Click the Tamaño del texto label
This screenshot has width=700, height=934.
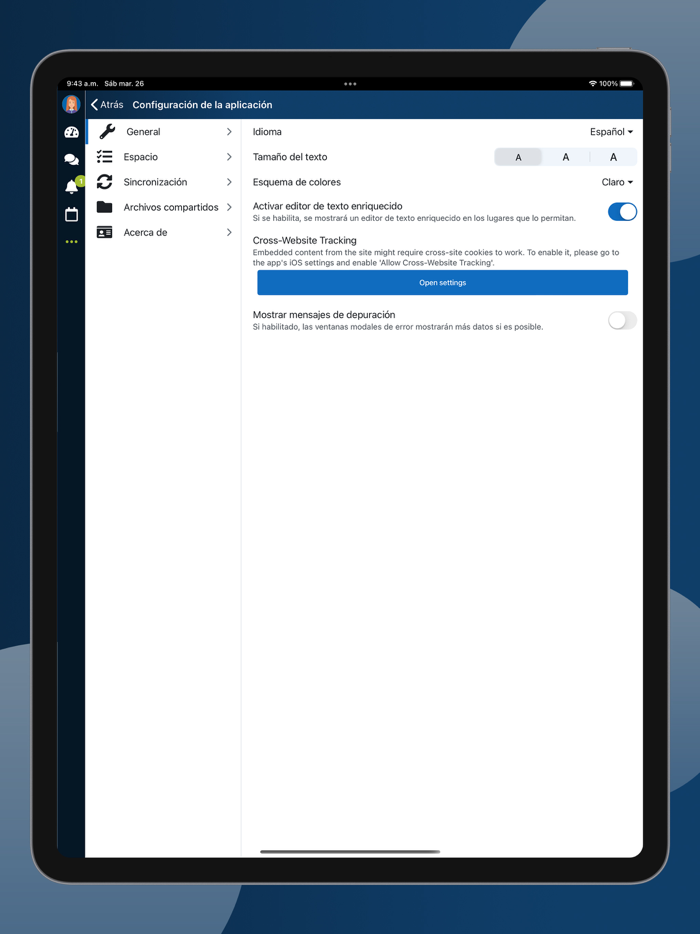click(290, 157)
